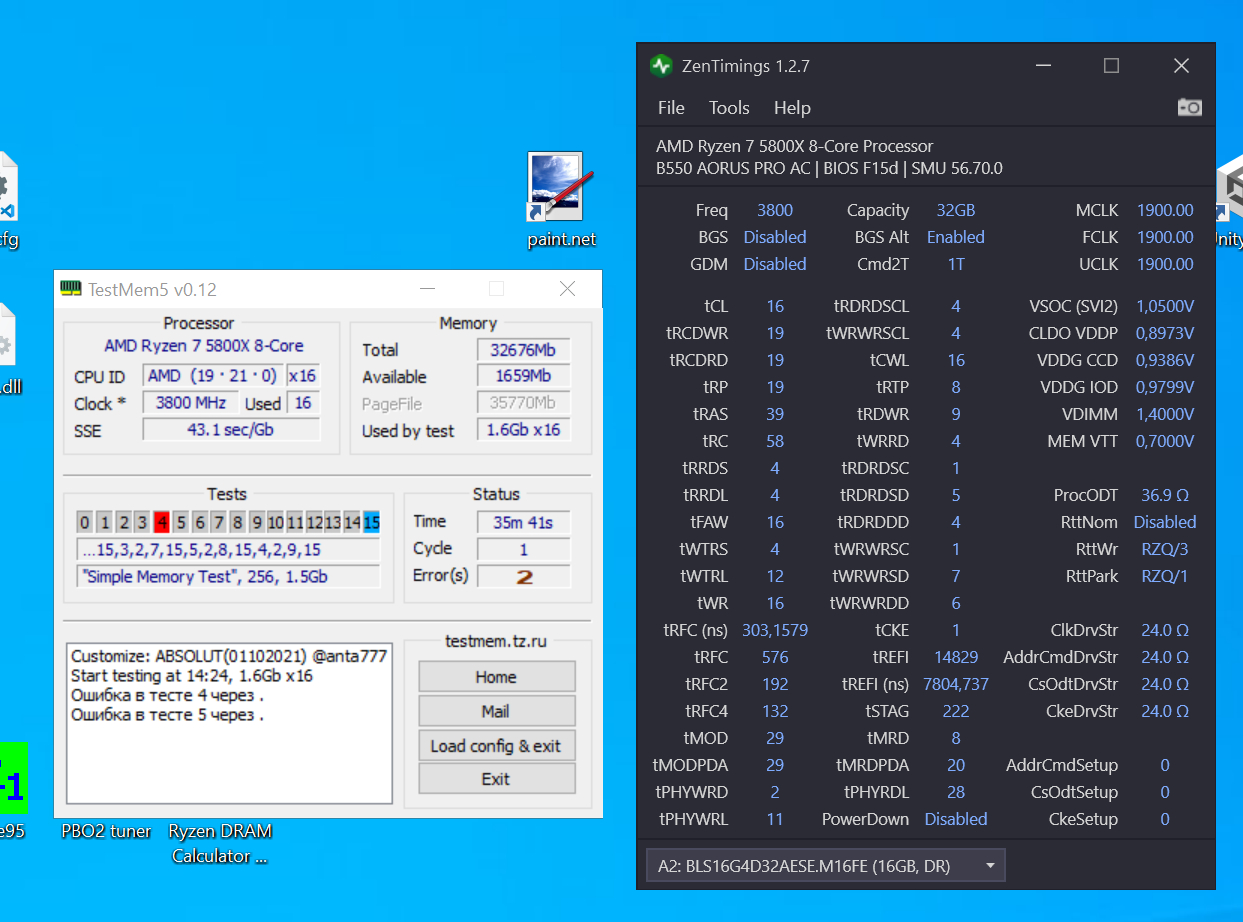Click the MCLK 1900.00 value
1243x922 pixels.
1165,210
